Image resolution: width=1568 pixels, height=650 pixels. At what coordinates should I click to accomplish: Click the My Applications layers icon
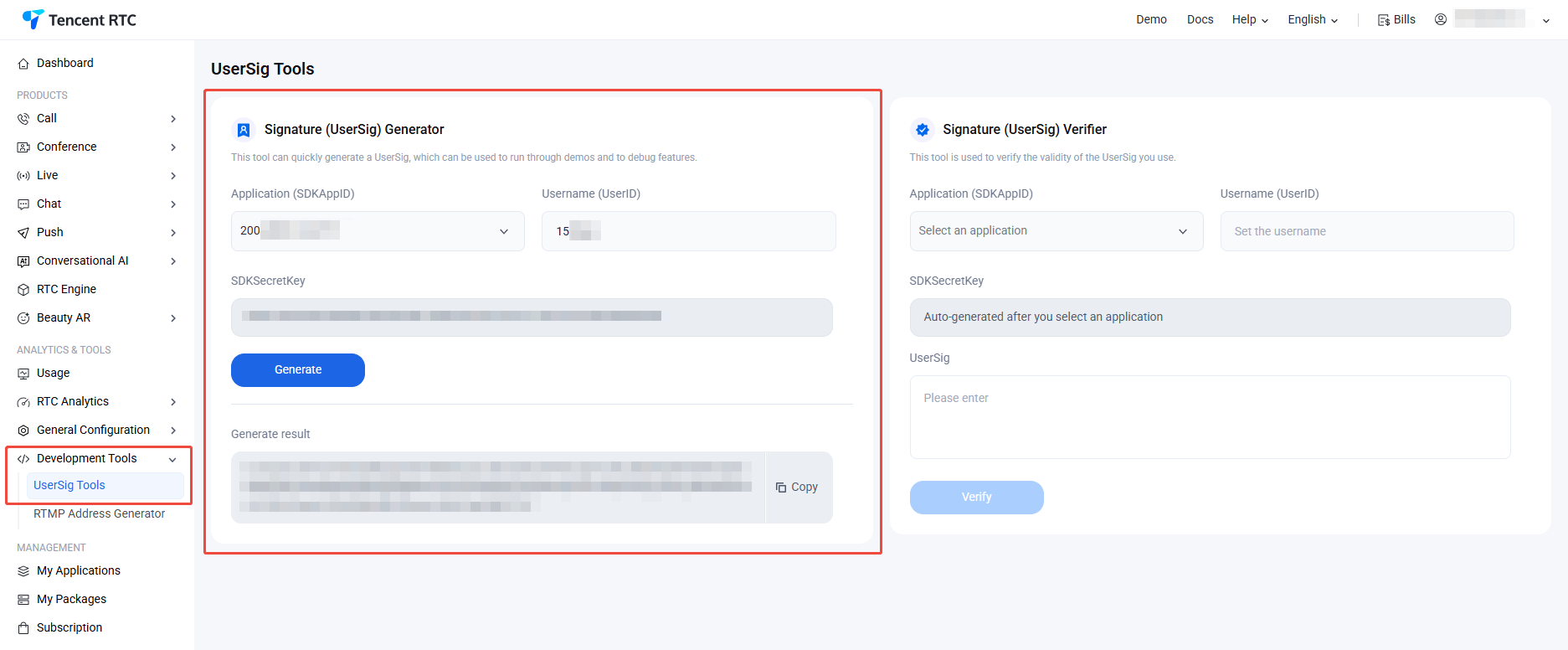click(x=23, y=571)
